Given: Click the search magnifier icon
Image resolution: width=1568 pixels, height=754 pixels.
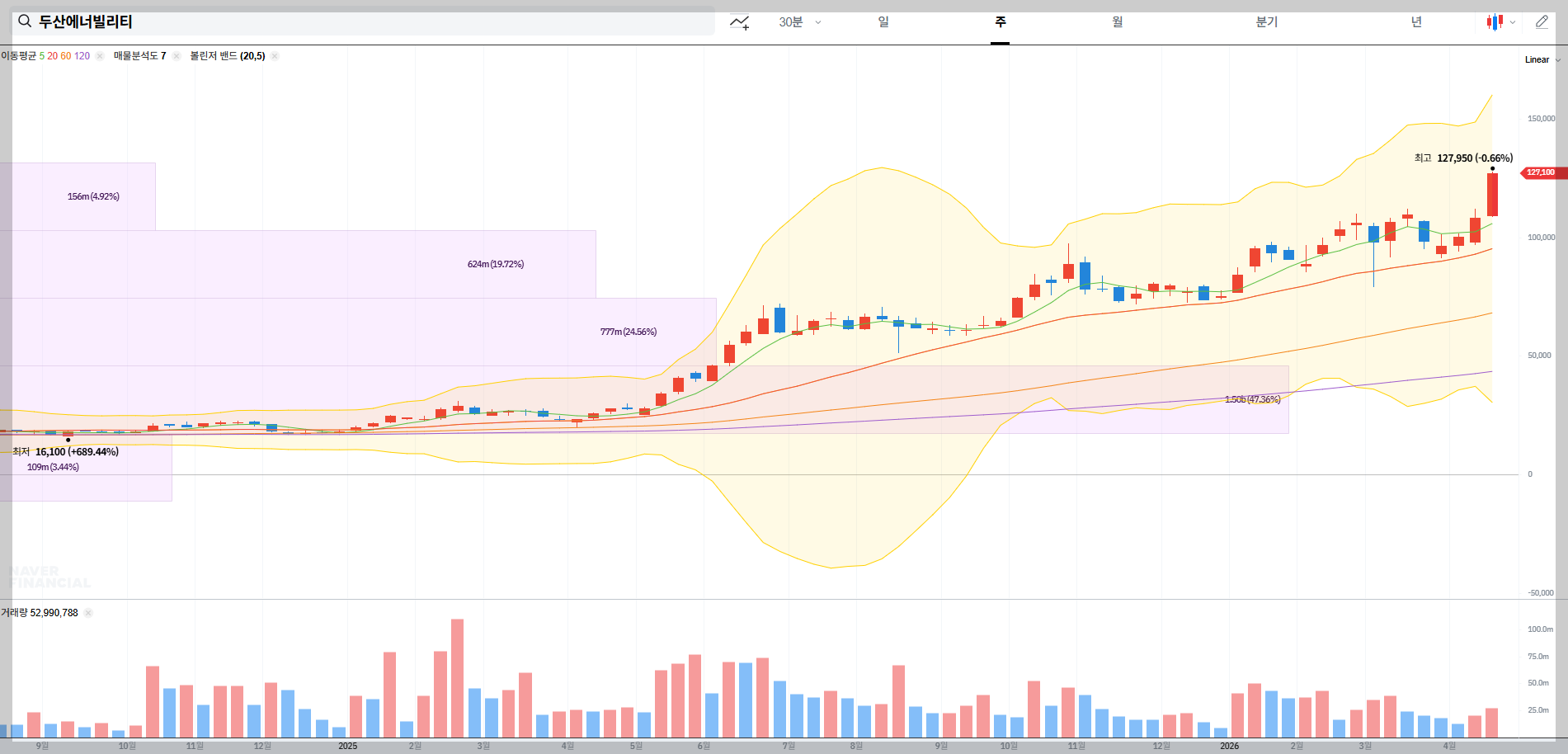Looking at the screenshot, I should click(25, 21).
